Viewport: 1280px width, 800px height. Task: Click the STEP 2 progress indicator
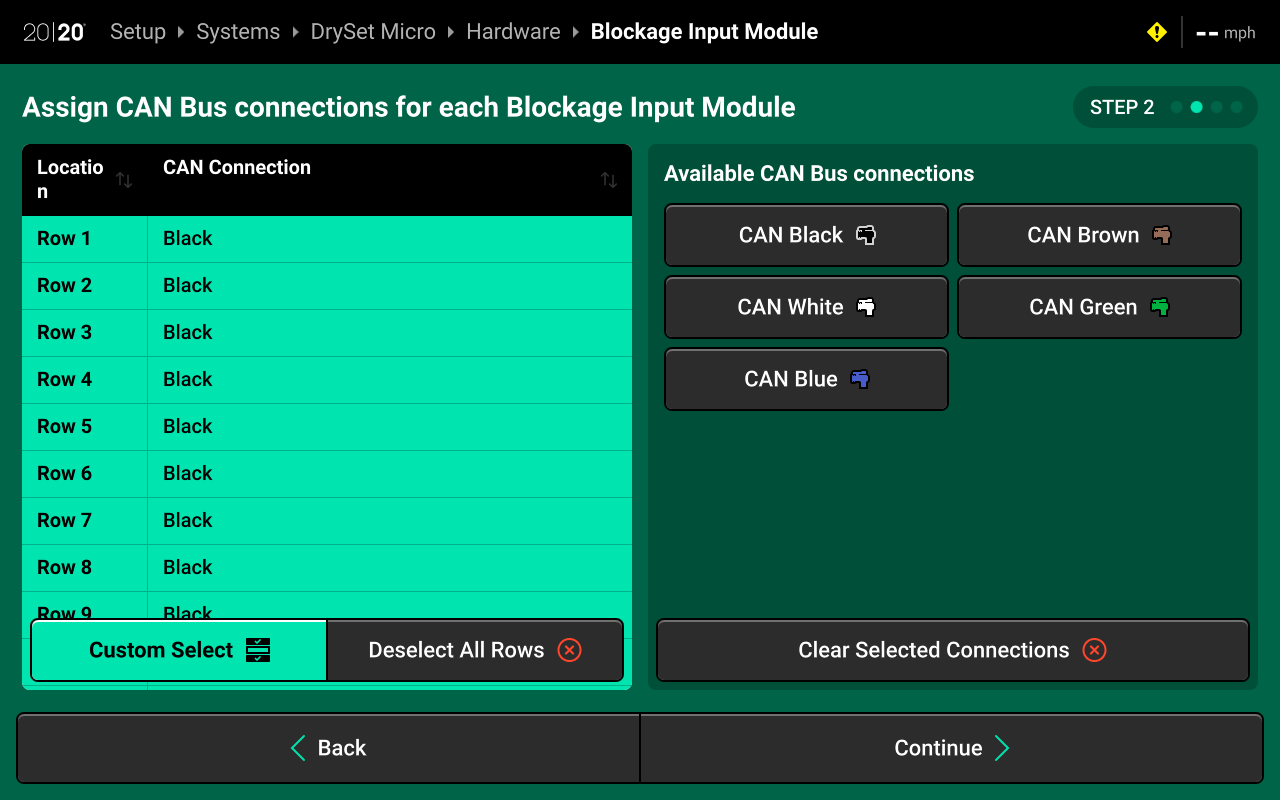pyautogui.click(x=1164, y=108)
